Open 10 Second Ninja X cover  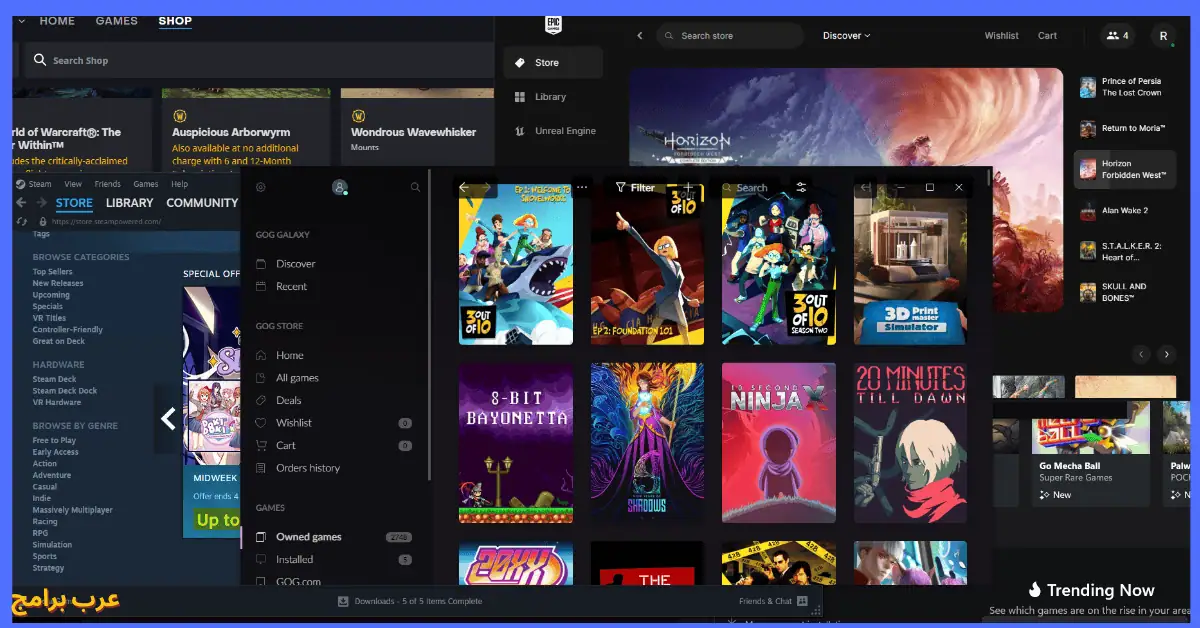[778, 443]
